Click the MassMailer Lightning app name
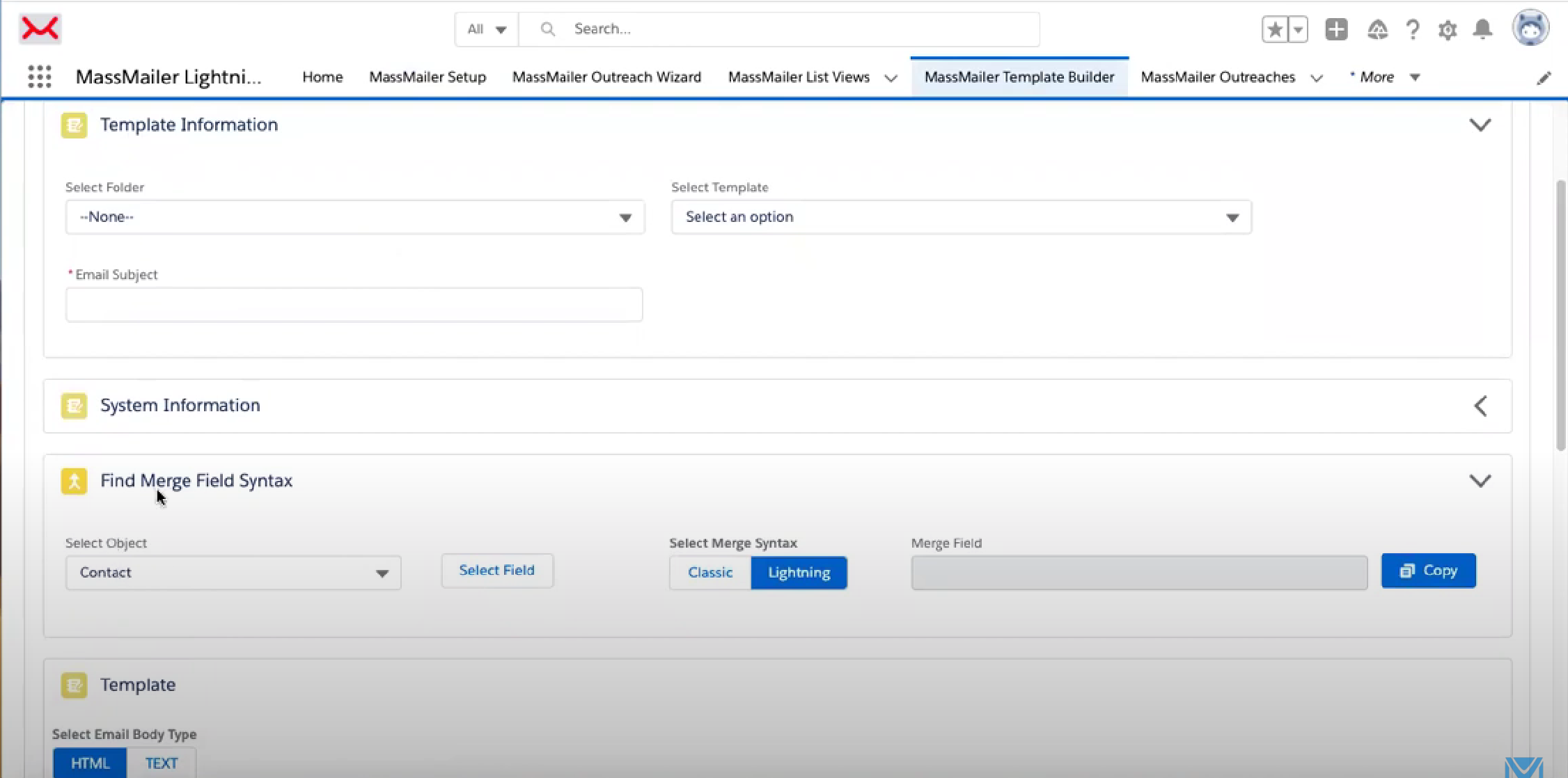This screenshot has width=1568, height=778. coord(168,77)
